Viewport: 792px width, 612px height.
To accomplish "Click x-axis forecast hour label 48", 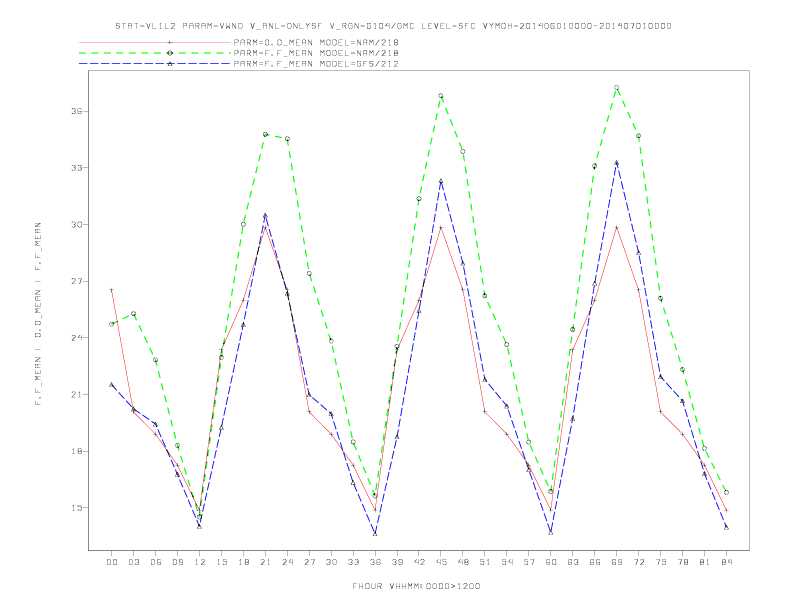I will pyautogui.click(x=463, y=562).
